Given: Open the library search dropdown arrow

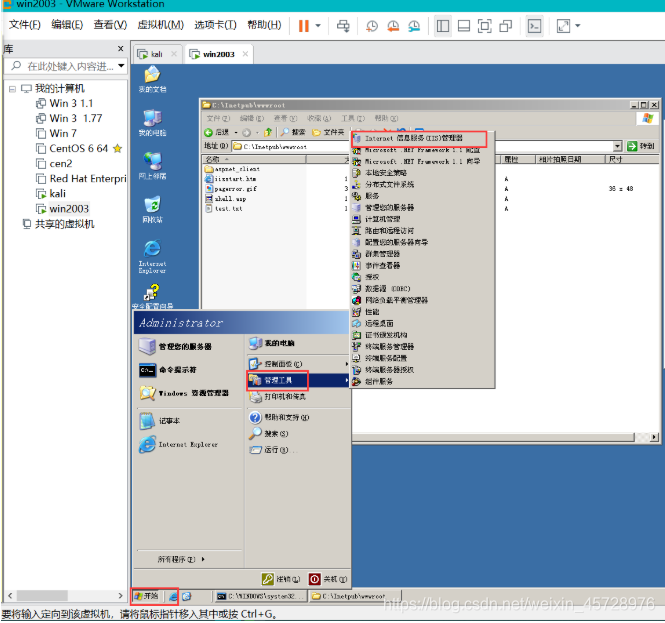Looking at the screenshot, I should pos(121,66).
